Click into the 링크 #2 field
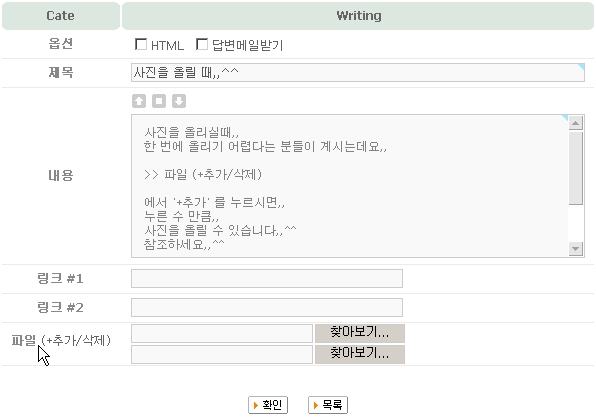Image resolution: width=596 pixels, height=417 pixels. [267, 308]
